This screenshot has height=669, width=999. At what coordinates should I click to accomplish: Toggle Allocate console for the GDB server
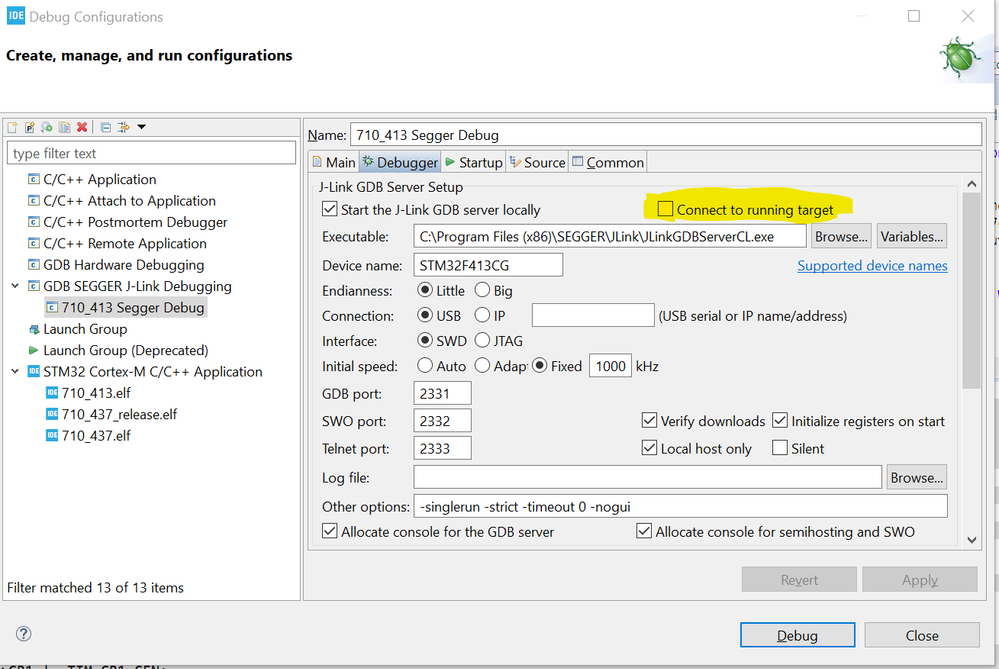coord(329,531)
